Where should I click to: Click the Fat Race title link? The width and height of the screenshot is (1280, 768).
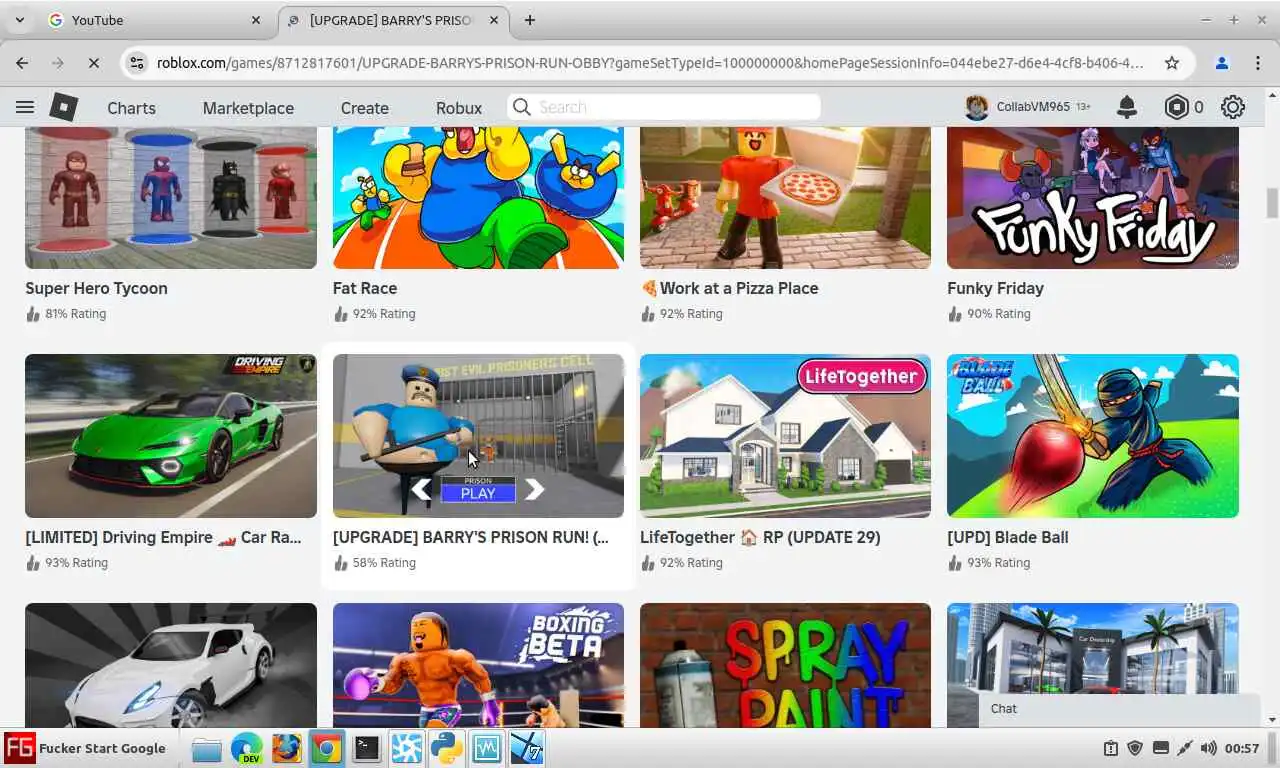365,288
